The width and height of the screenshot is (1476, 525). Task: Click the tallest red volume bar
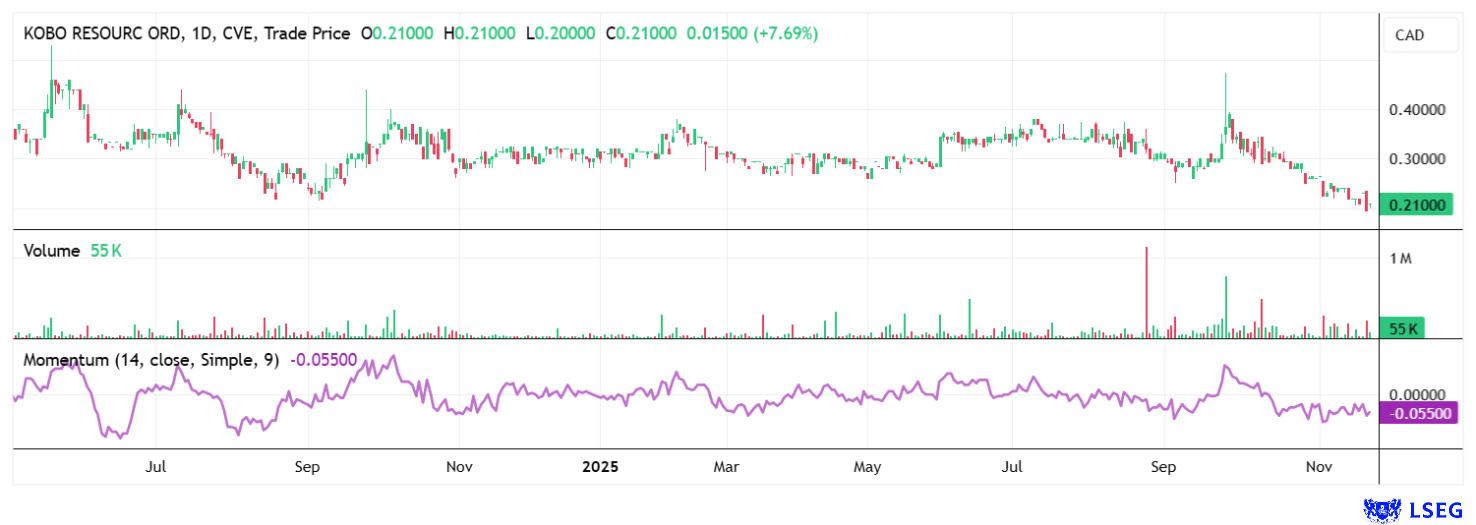1146,292
